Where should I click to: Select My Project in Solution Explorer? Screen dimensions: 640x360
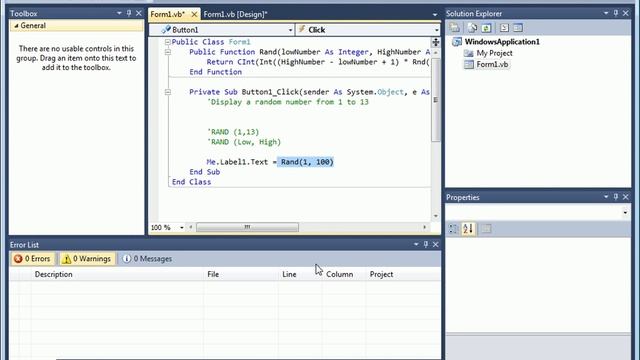point(494,53)
